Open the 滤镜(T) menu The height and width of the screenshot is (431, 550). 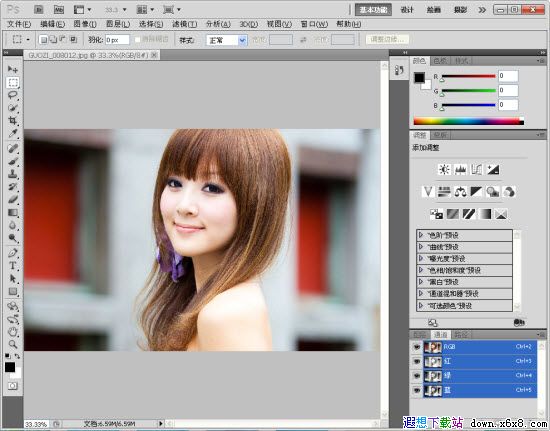pyautogui.click(x=185, y=24)
